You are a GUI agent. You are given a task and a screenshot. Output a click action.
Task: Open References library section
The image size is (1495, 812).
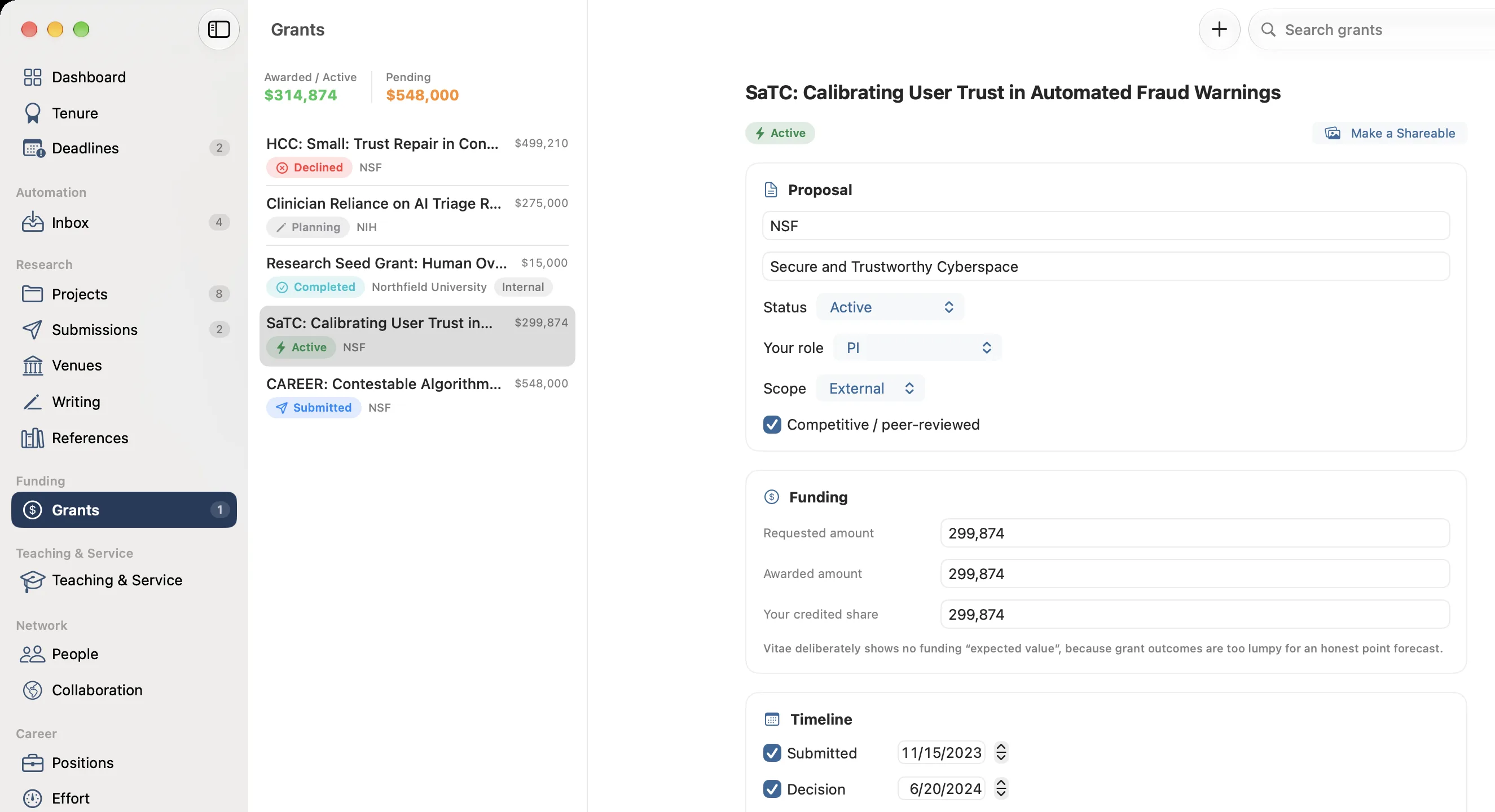click(124, 438)
